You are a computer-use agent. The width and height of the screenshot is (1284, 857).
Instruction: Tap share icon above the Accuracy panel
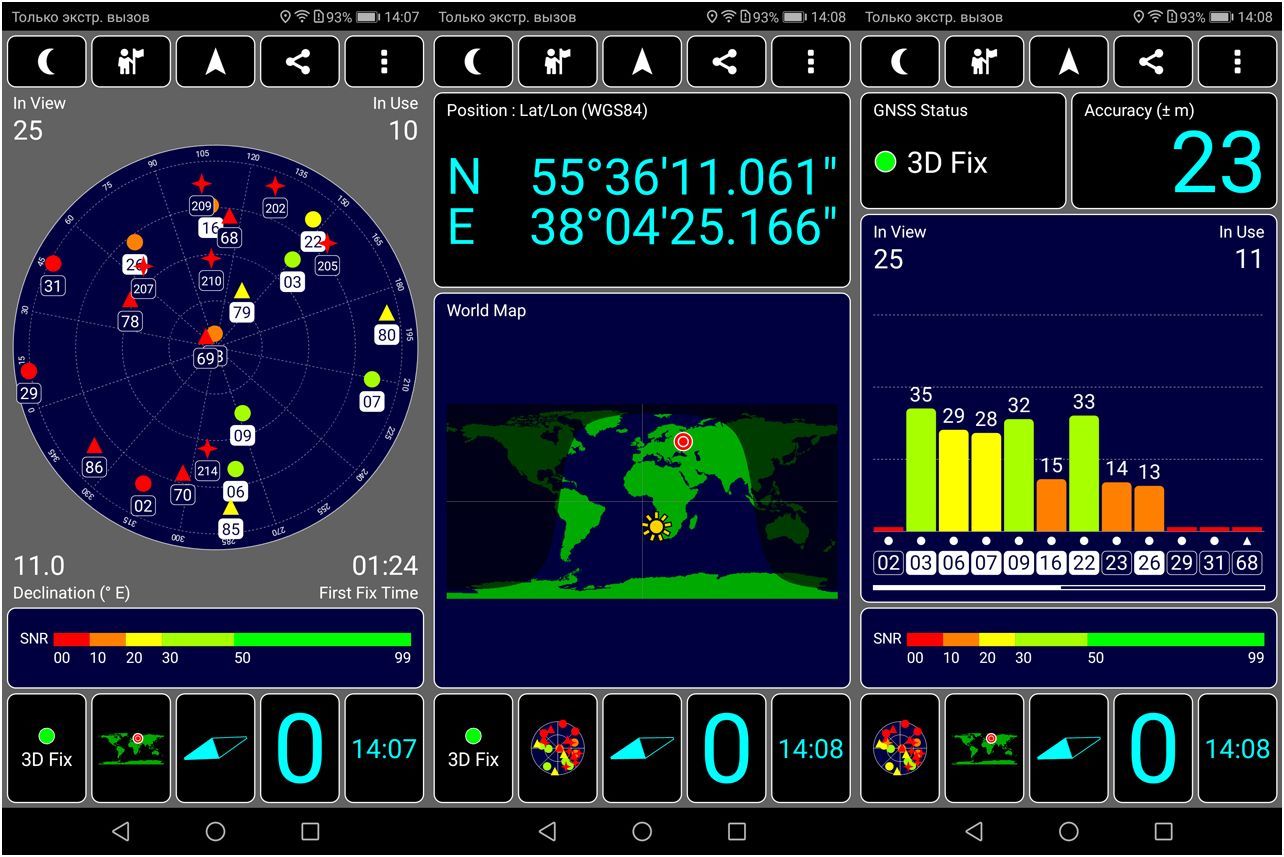1152,62
